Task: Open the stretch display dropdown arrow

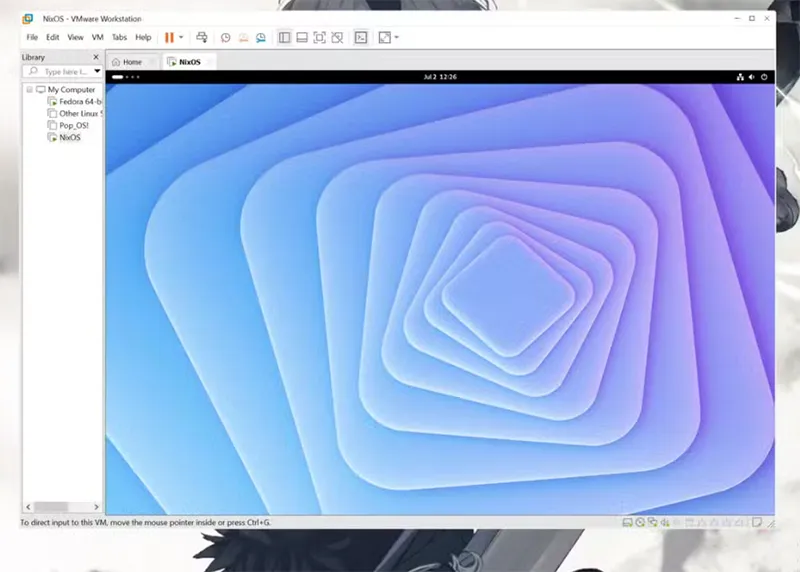Action: click(396, 37)
